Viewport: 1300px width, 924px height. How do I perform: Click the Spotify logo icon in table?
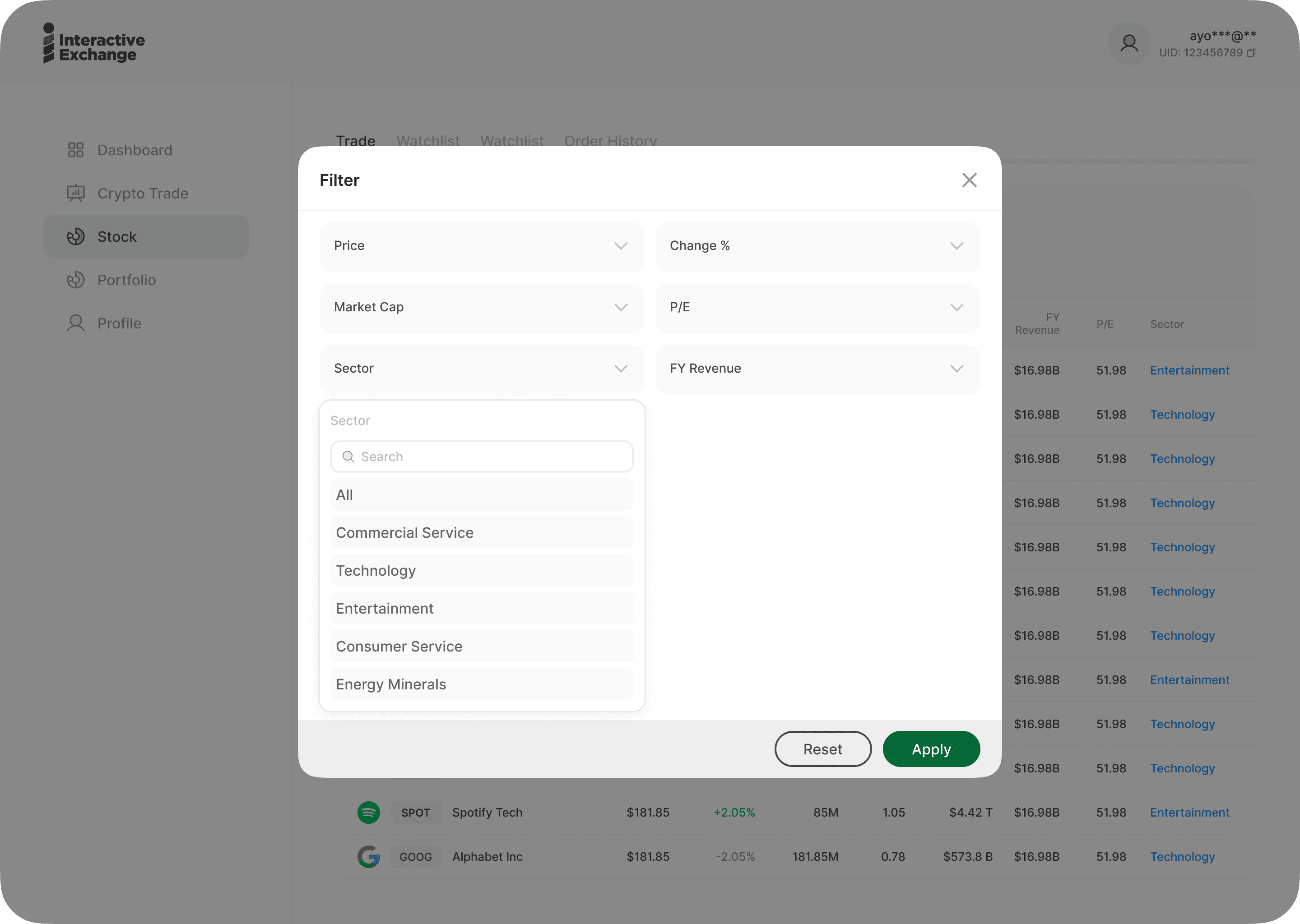pos(369,813)
